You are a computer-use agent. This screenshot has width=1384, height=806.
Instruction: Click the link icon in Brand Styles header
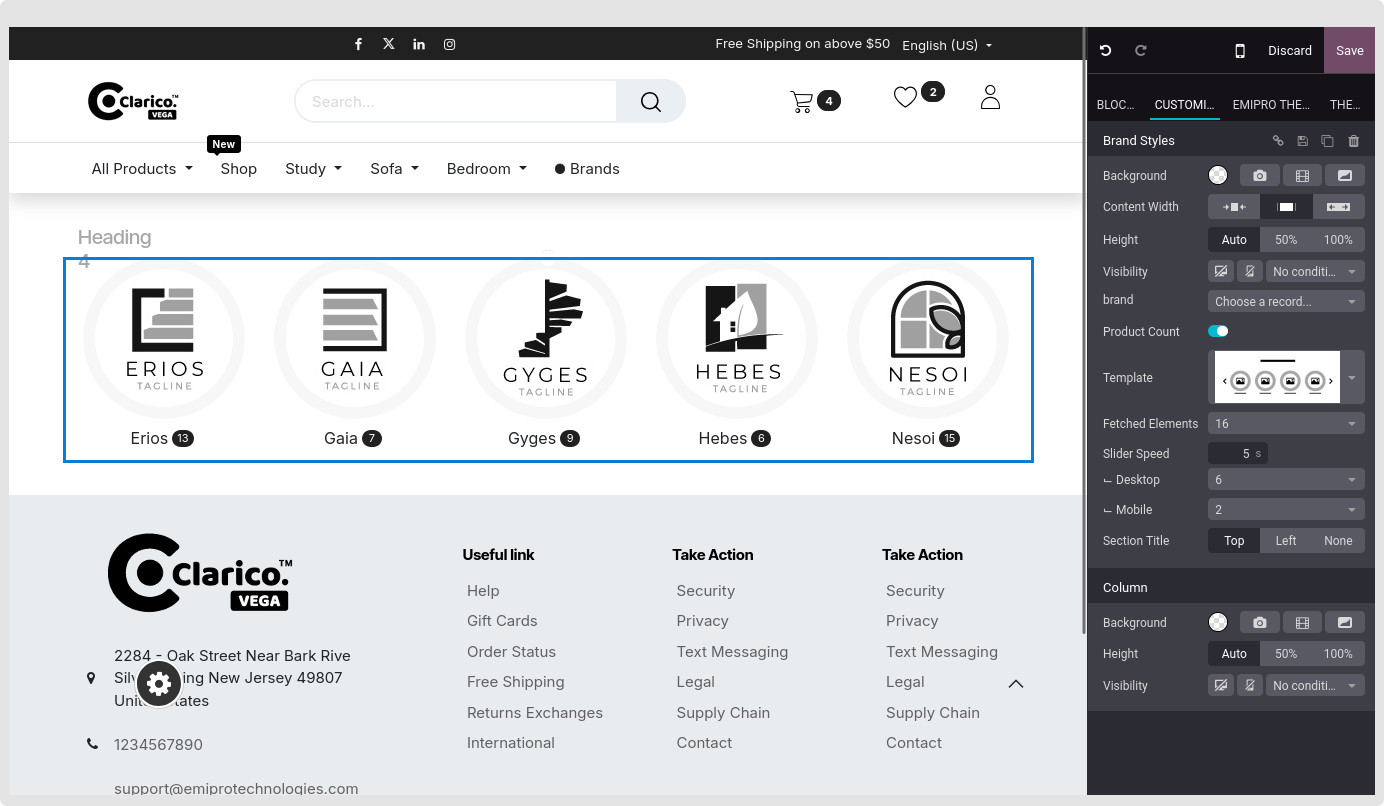1278,141
